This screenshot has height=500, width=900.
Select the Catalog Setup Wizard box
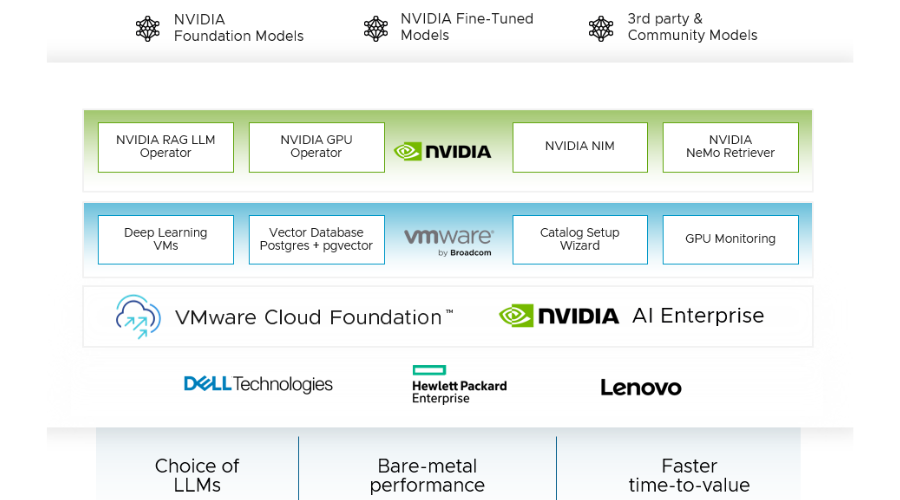click(x=580, y=239)
